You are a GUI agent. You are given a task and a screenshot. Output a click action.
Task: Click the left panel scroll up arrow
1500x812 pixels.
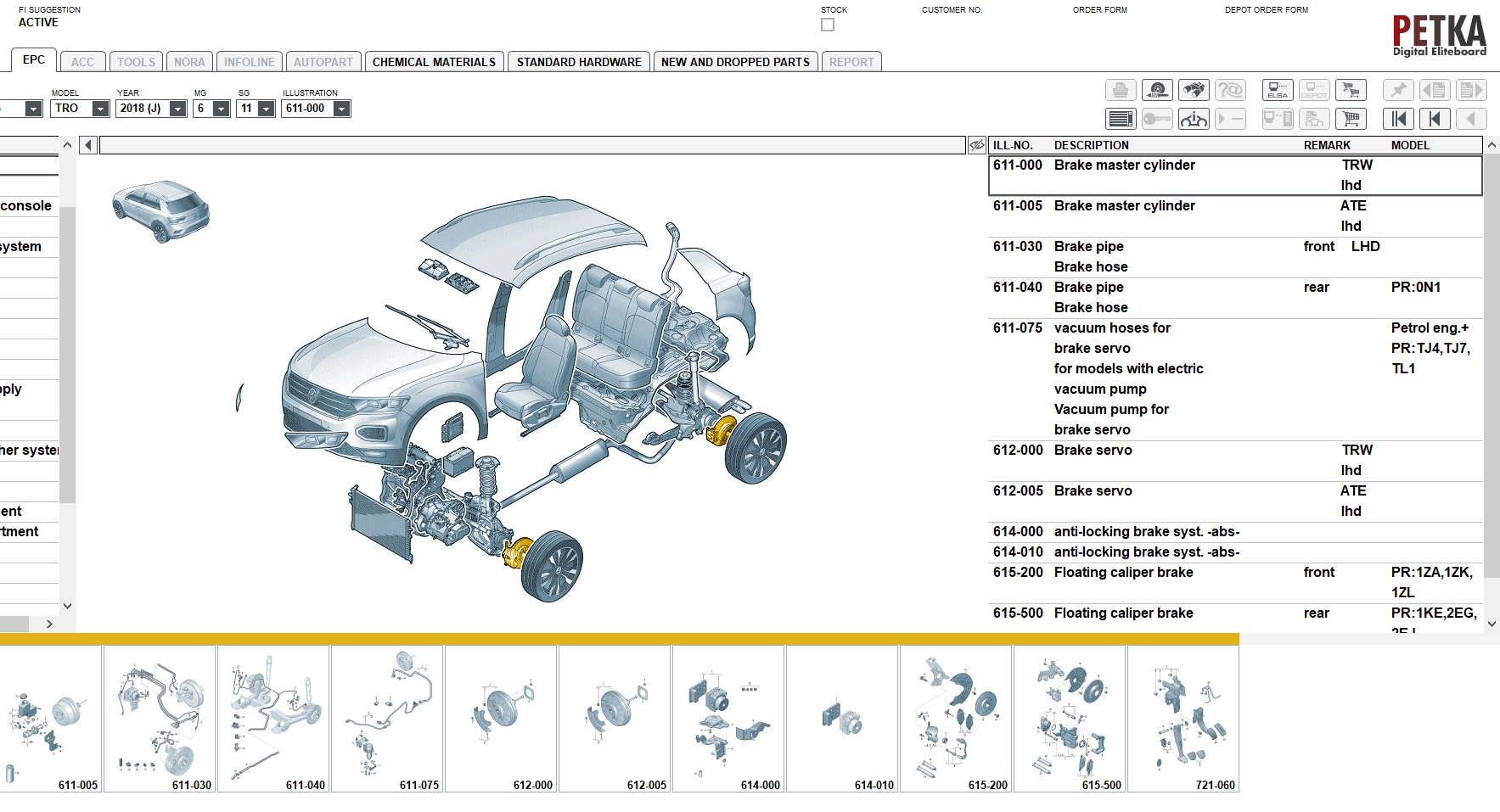tap(67, 145)
